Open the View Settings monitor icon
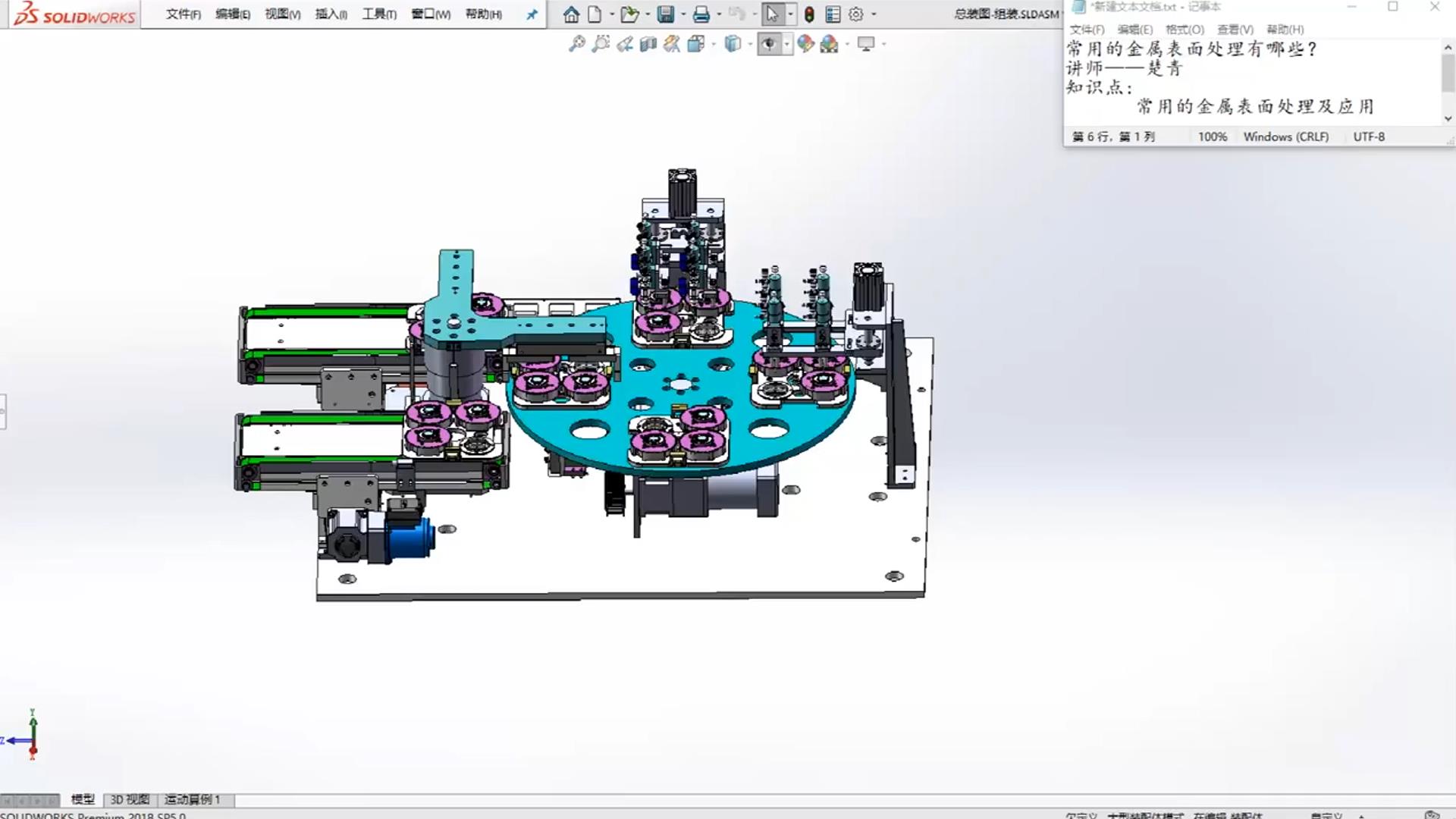1456x819 pixels. (x=866, y=44)
